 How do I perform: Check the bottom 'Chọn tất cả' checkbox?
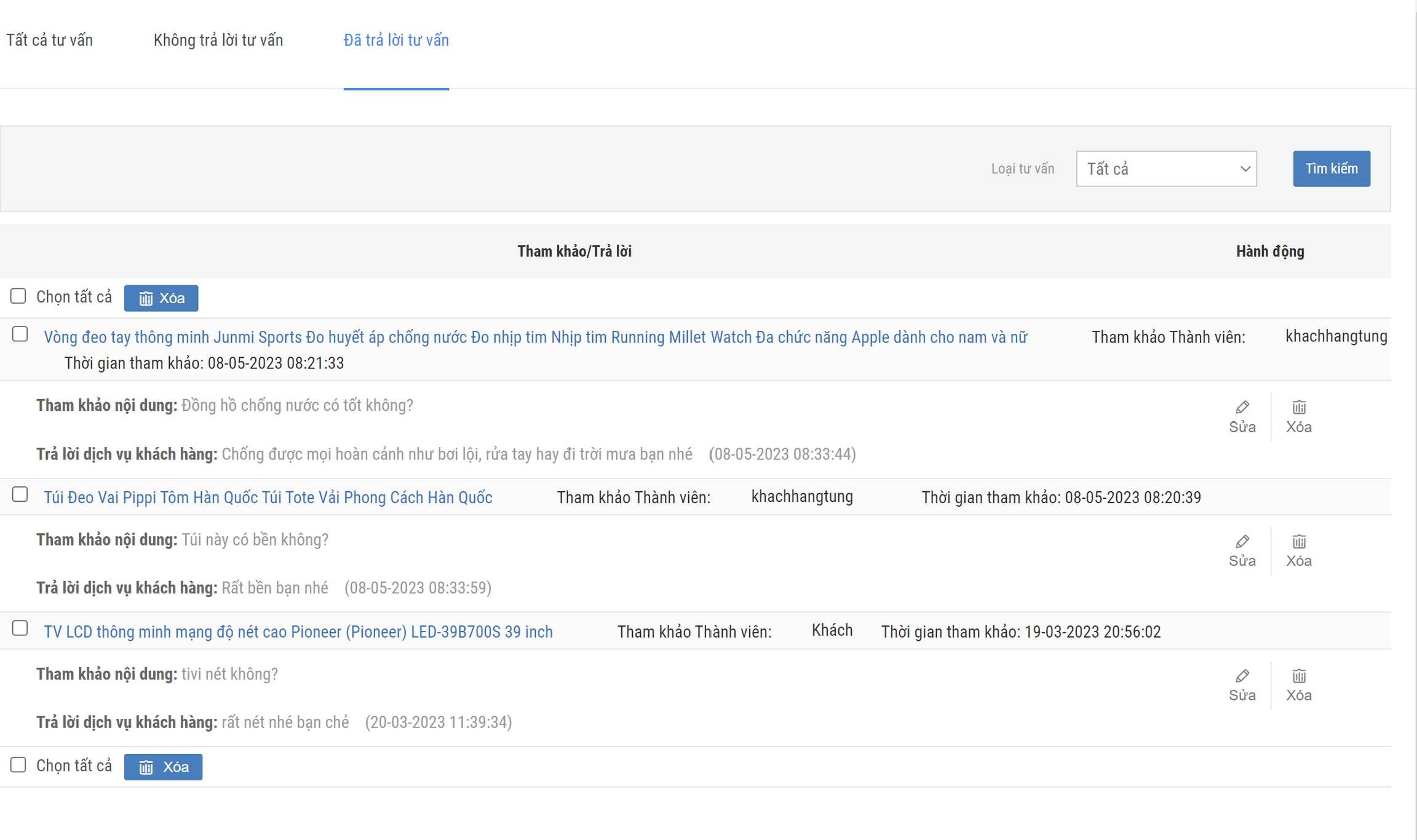coord(18,765)
